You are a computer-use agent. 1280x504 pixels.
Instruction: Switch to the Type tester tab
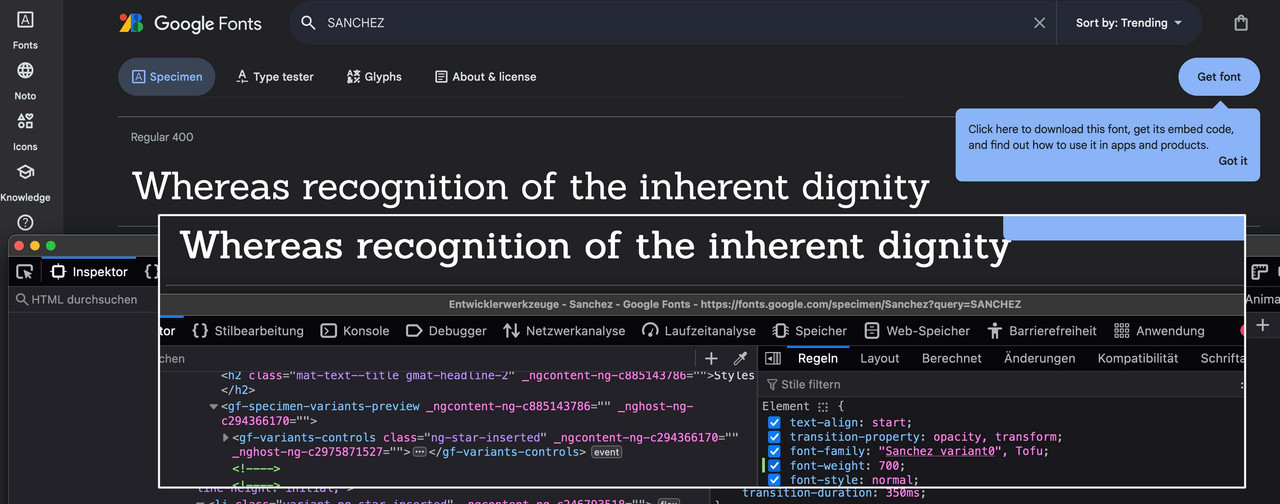pos(275,77)
